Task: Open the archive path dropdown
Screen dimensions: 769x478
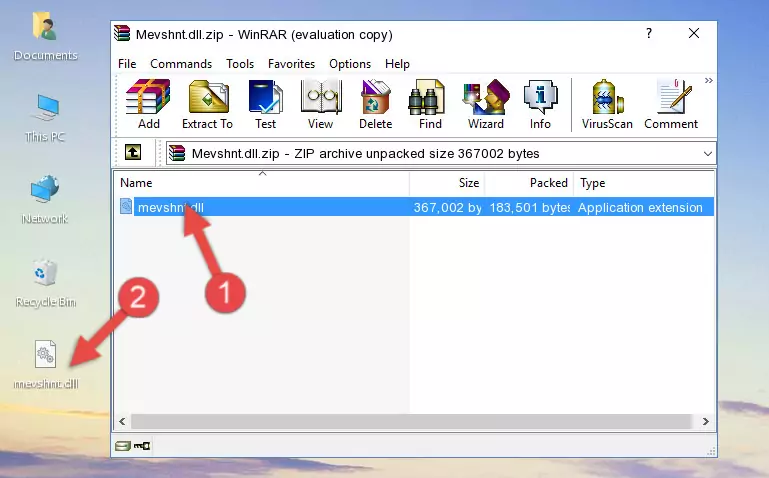Action: tap(708, 153)
